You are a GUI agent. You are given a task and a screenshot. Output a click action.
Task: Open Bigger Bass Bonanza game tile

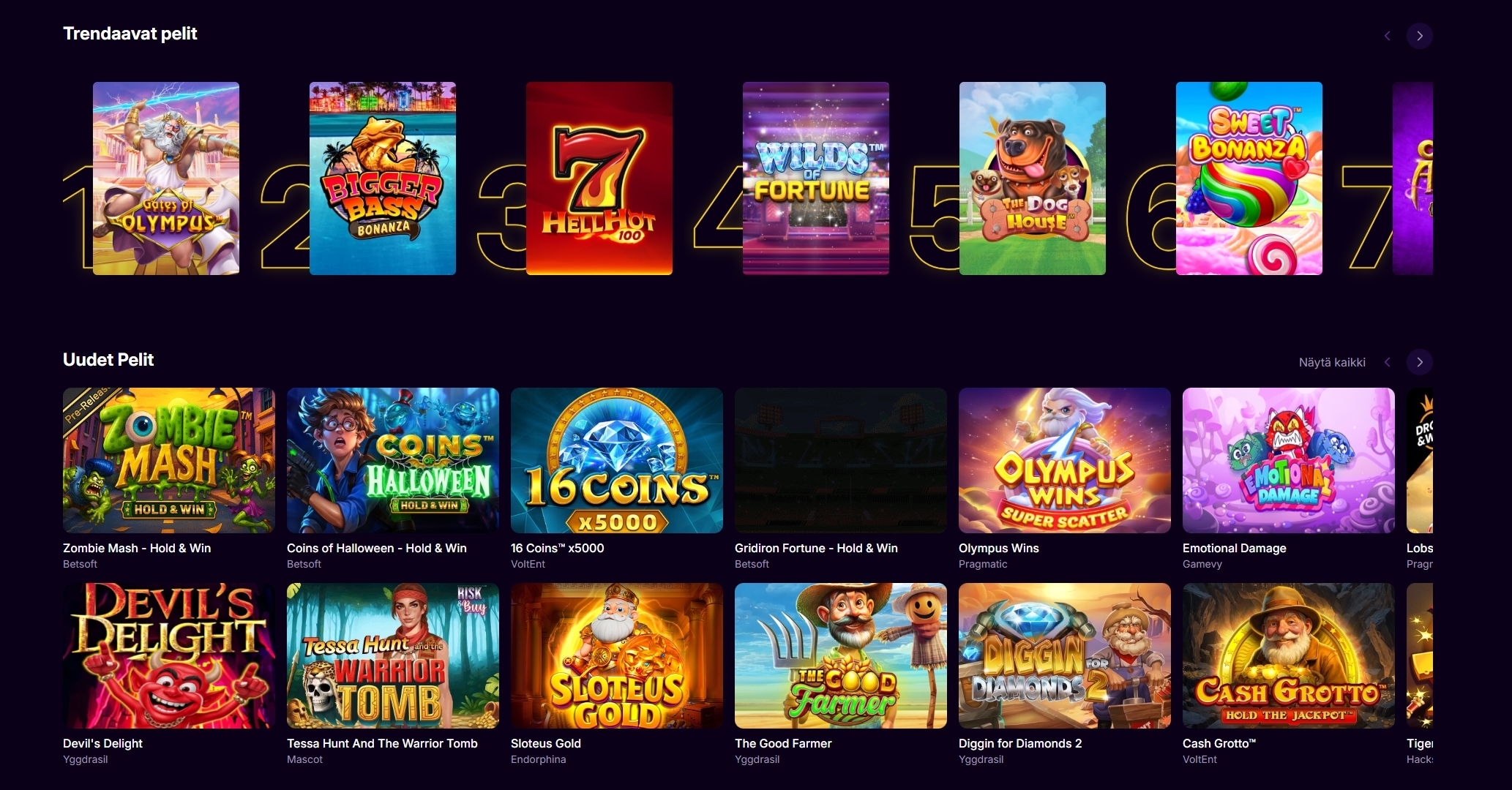click(x=383, y=178)
